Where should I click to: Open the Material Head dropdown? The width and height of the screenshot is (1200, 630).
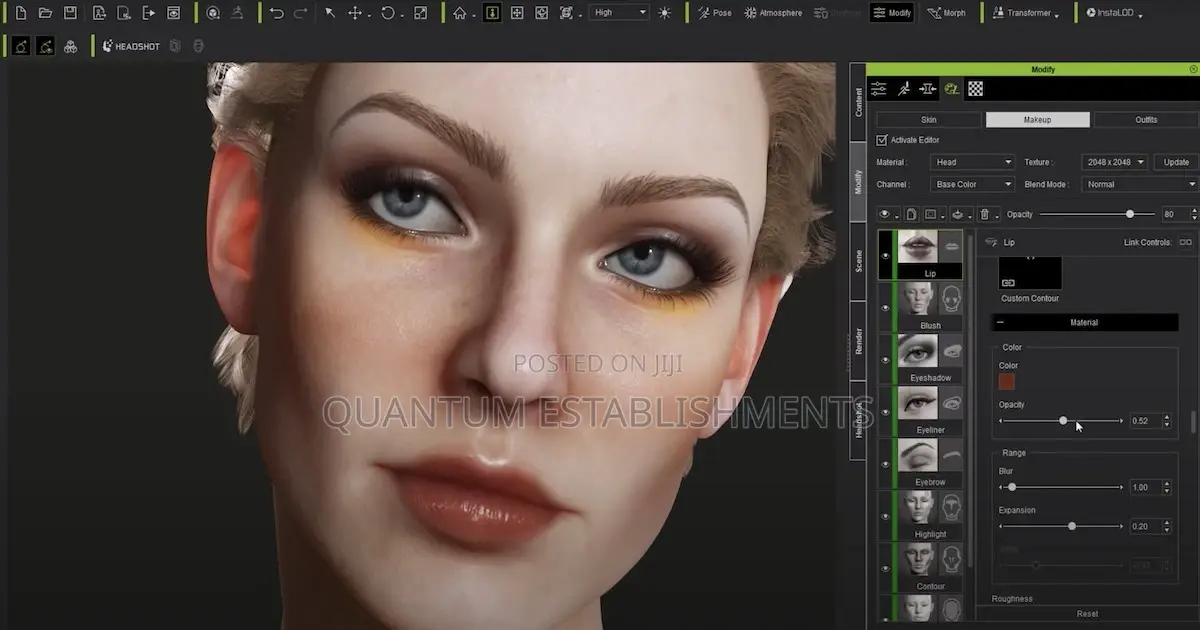[972, 162]
